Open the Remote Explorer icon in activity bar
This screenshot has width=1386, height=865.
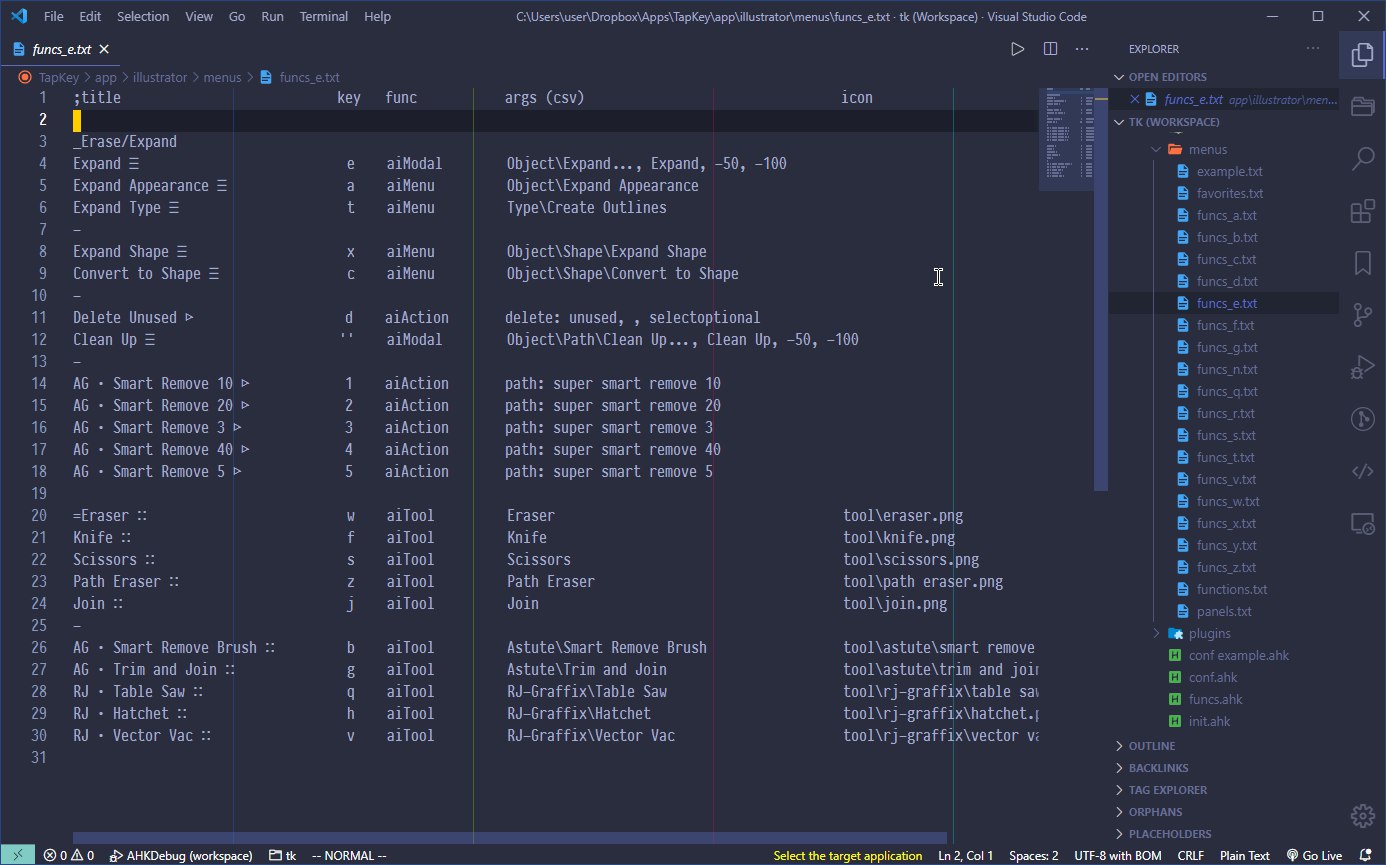[1361, 523]
